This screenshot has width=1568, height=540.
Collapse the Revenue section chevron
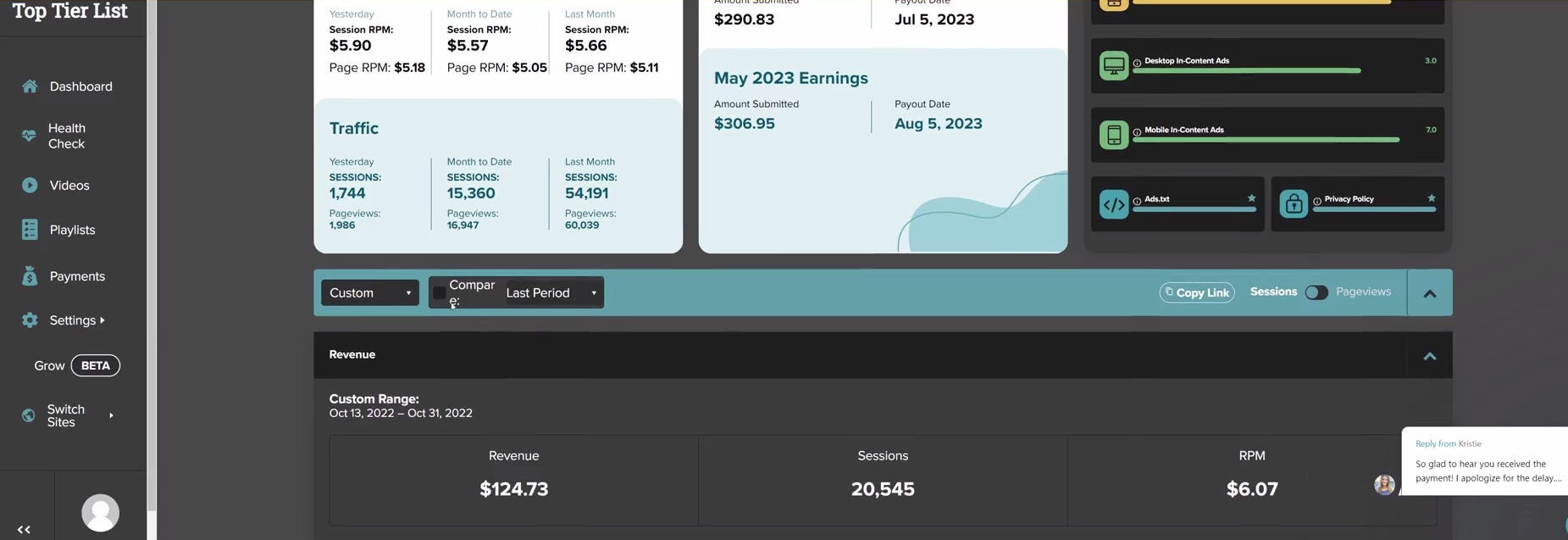pyautogui.click(x=1430, y=356)
